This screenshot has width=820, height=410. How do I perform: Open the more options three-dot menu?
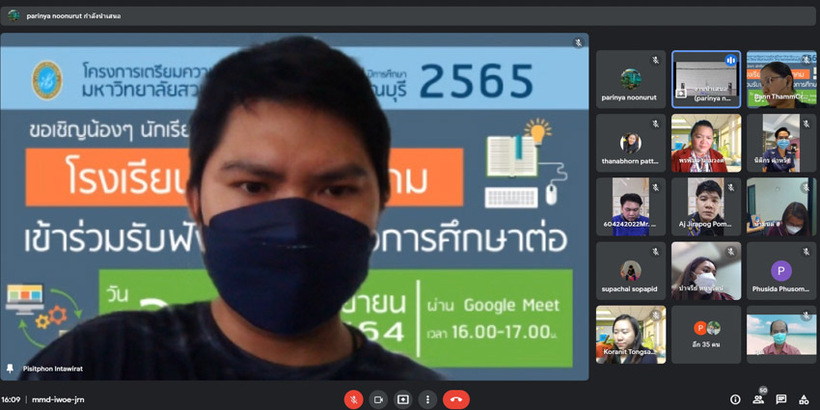pyautogui.click(x=426, y=398)
